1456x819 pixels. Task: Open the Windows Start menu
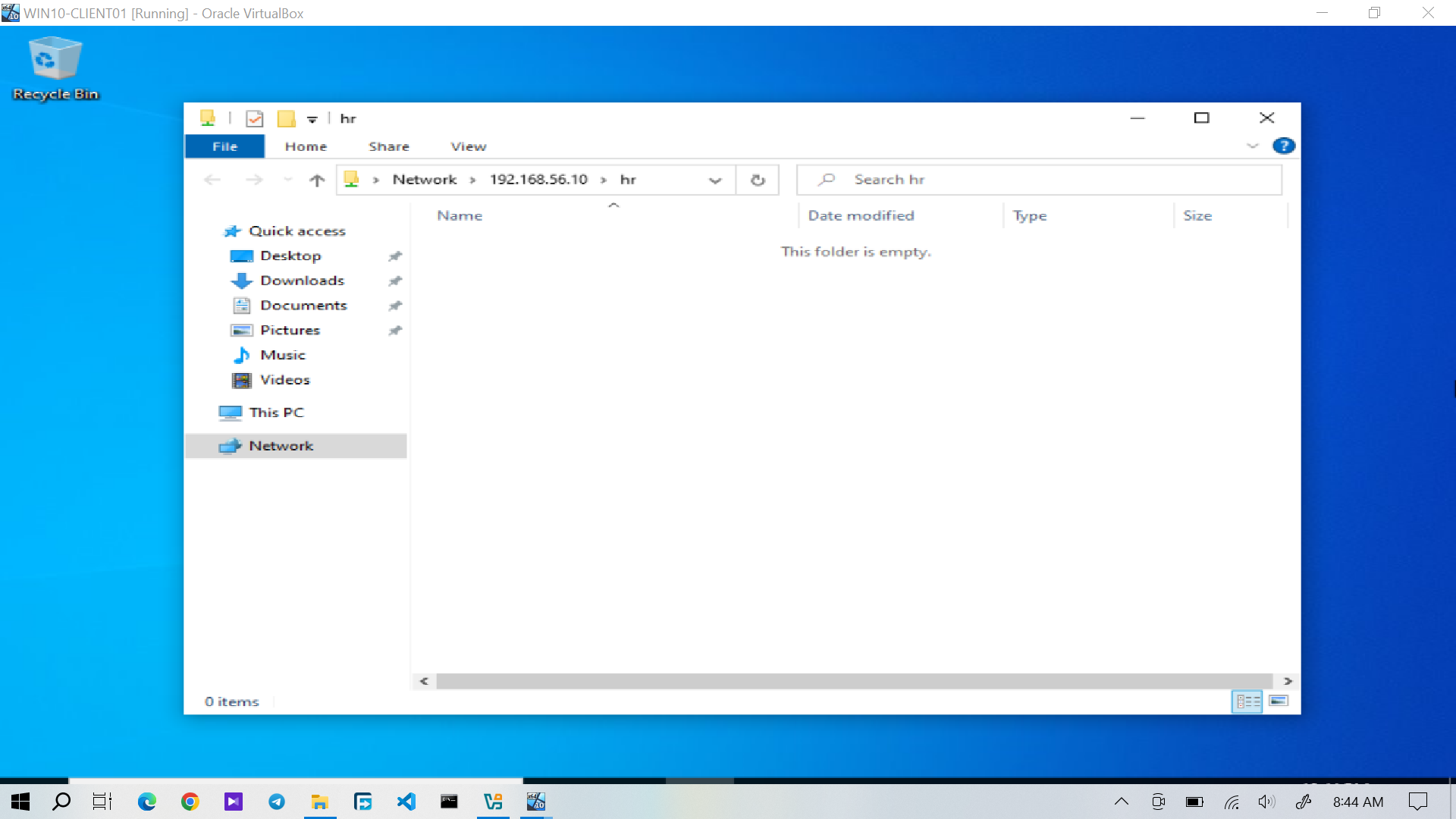[20, 802]
